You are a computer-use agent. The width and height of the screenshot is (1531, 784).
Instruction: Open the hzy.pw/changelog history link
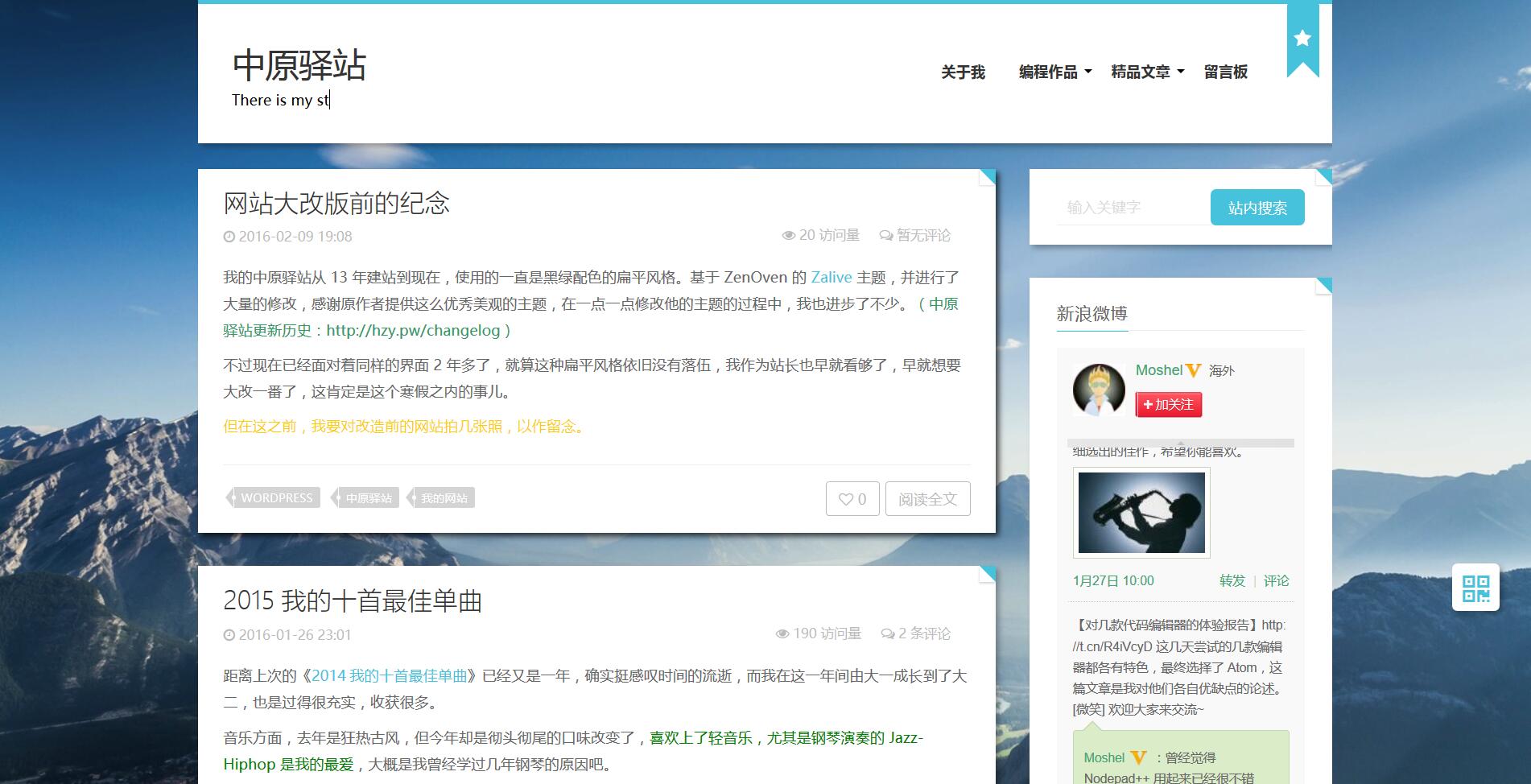[x=412, y=331]
